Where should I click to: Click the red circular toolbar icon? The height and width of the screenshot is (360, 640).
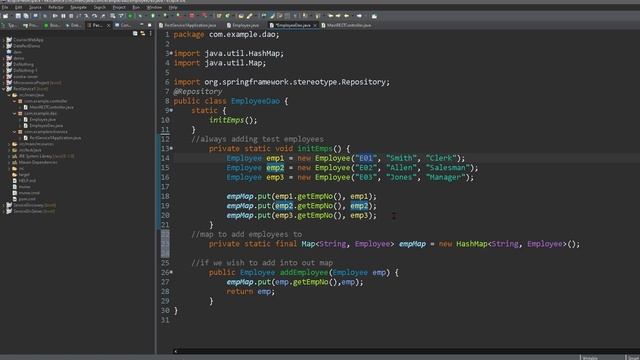[192, 16]
